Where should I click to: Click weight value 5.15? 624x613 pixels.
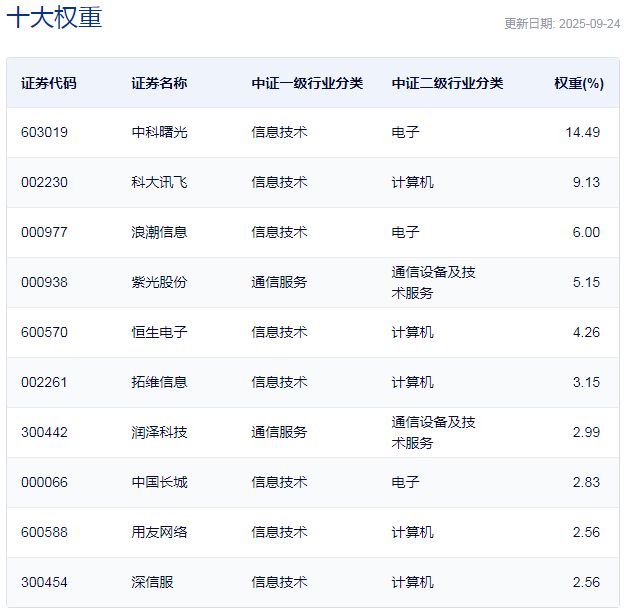586,282
